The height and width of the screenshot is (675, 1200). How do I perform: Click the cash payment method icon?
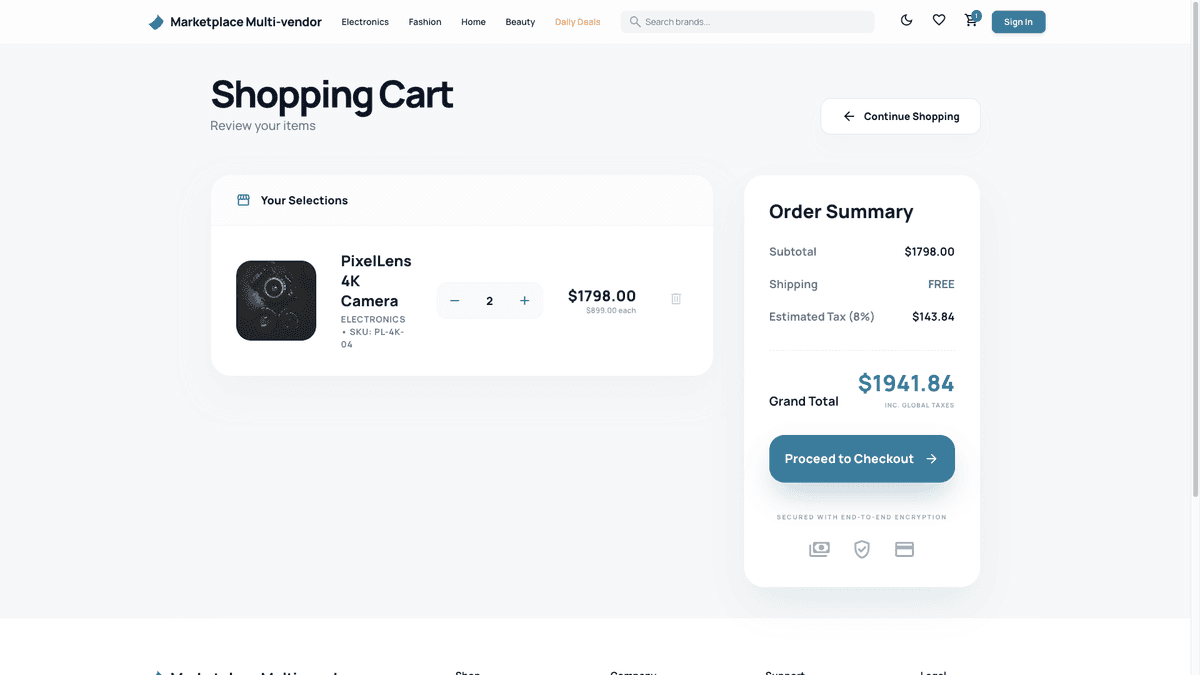pos(819,549)
